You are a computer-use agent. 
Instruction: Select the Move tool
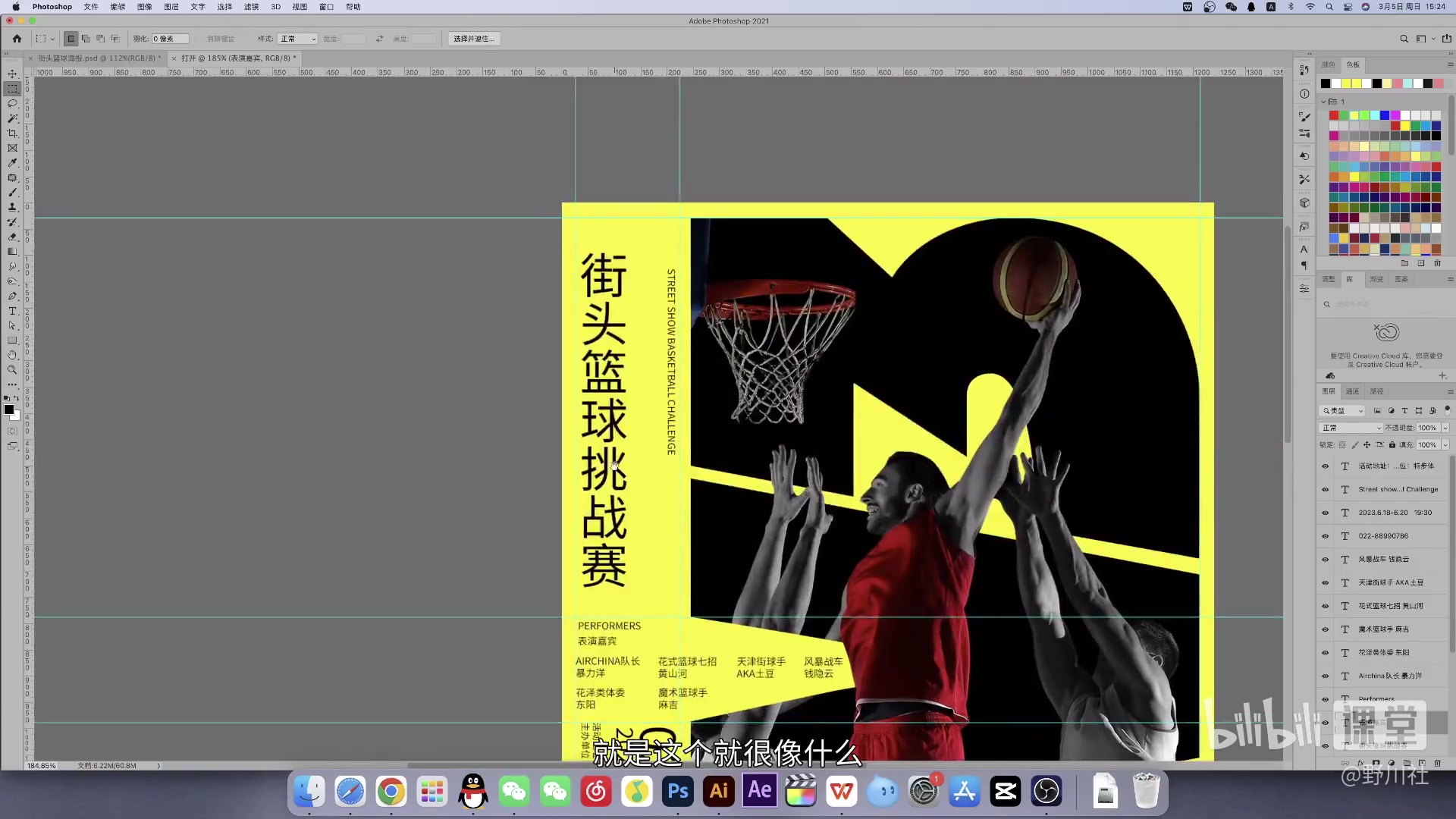(x=12, y=74)
